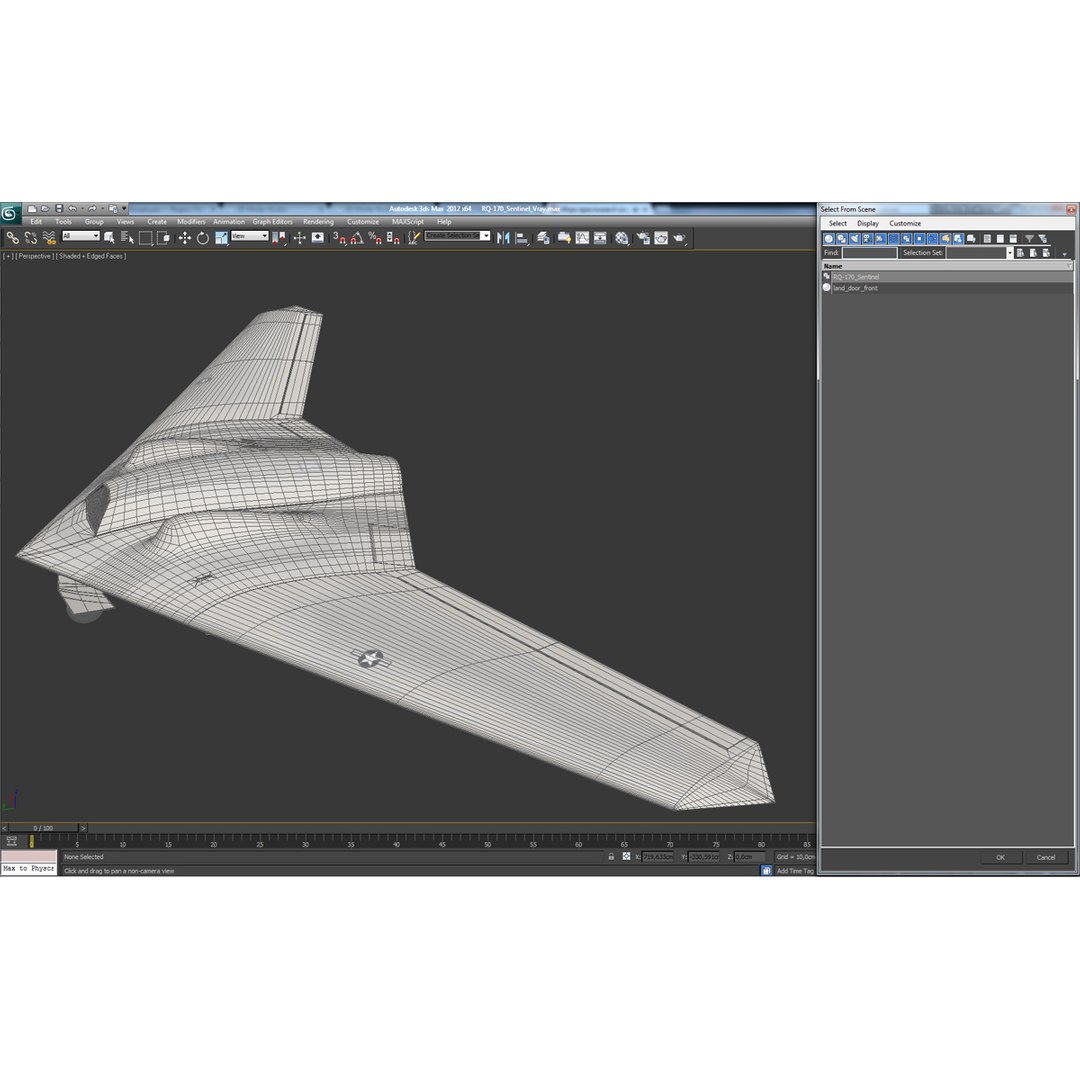The image size is (1080, 1080).
Task: Open the Customize menu in Select From Scene
Action: (x=905, y=224)
